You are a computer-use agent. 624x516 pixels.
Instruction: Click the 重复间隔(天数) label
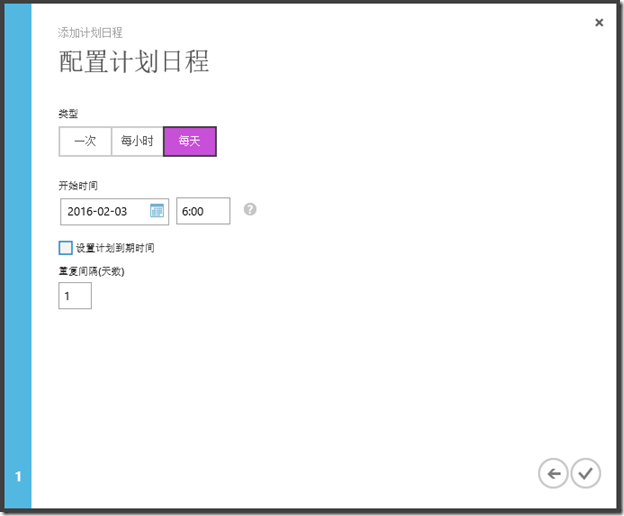click(92, 271)
